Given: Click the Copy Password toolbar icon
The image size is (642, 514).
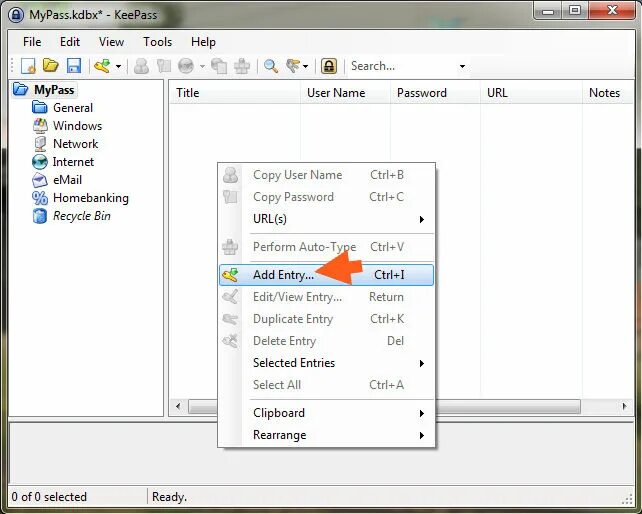Looking at the screenshot, I should point(164,66).
